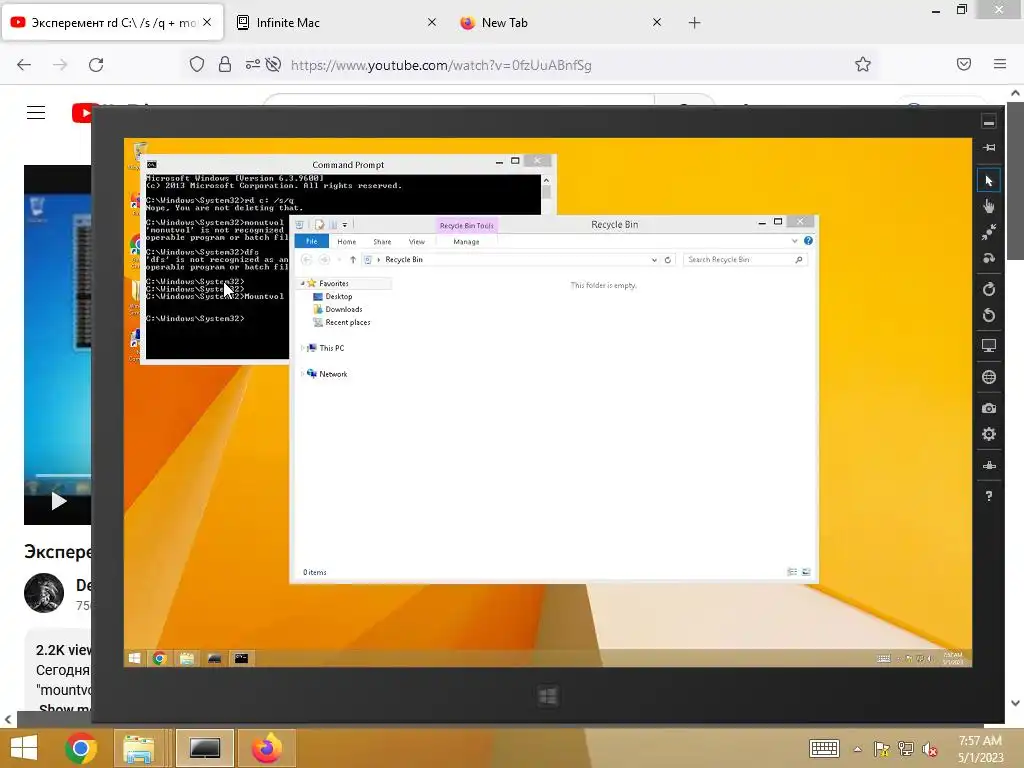Screen dimensions: 1024x768
Task: Open Chrome from the emulated inner taskbar
Action: point(159,658)
